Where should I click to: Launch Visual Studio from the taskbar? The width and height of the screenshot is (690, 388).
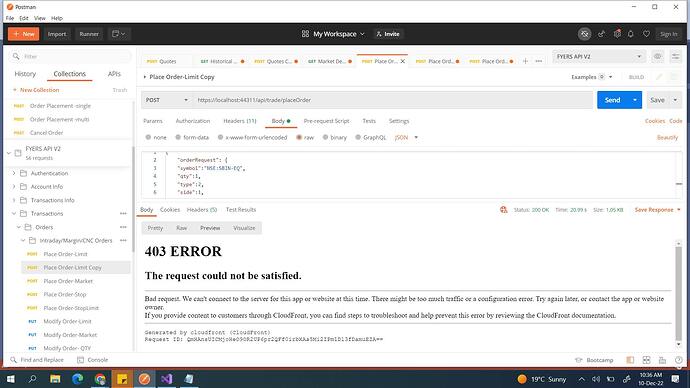[x=167, y=379]
